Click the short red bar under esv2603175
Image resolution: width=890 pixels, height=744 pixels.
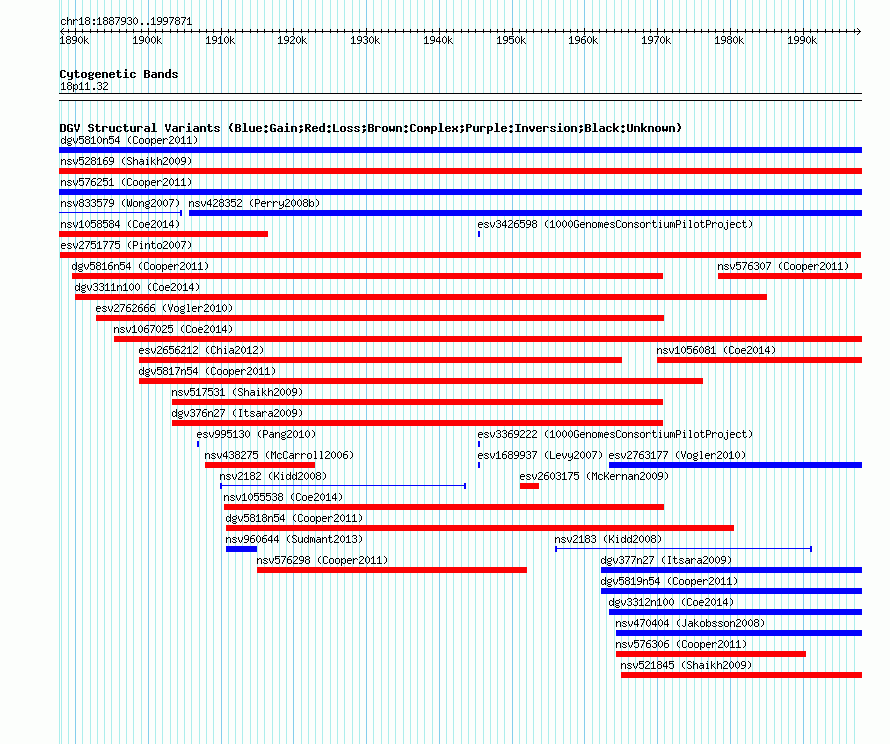coord(529,486)
